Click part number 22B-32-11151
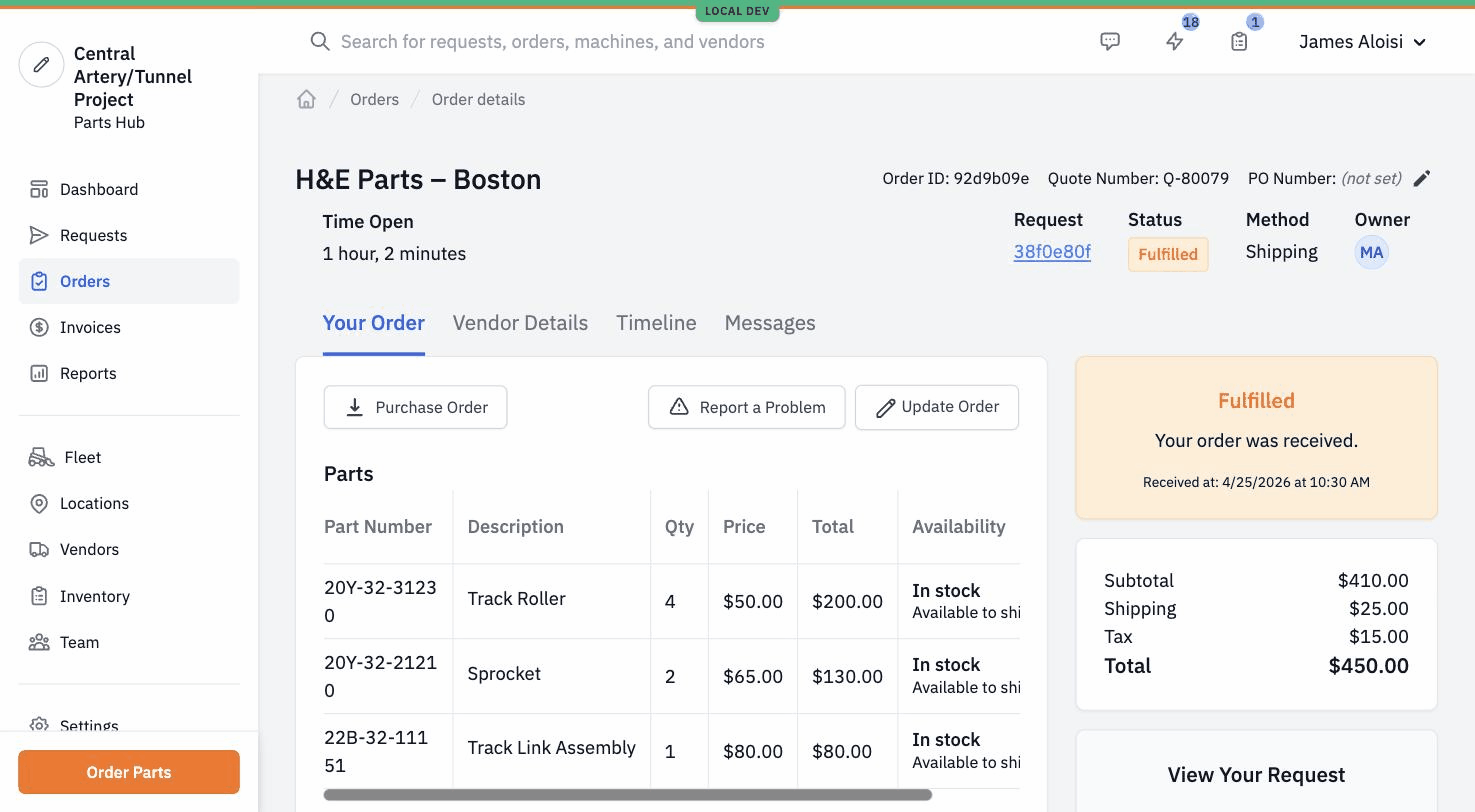1475x812 pixels. point(376,751)
